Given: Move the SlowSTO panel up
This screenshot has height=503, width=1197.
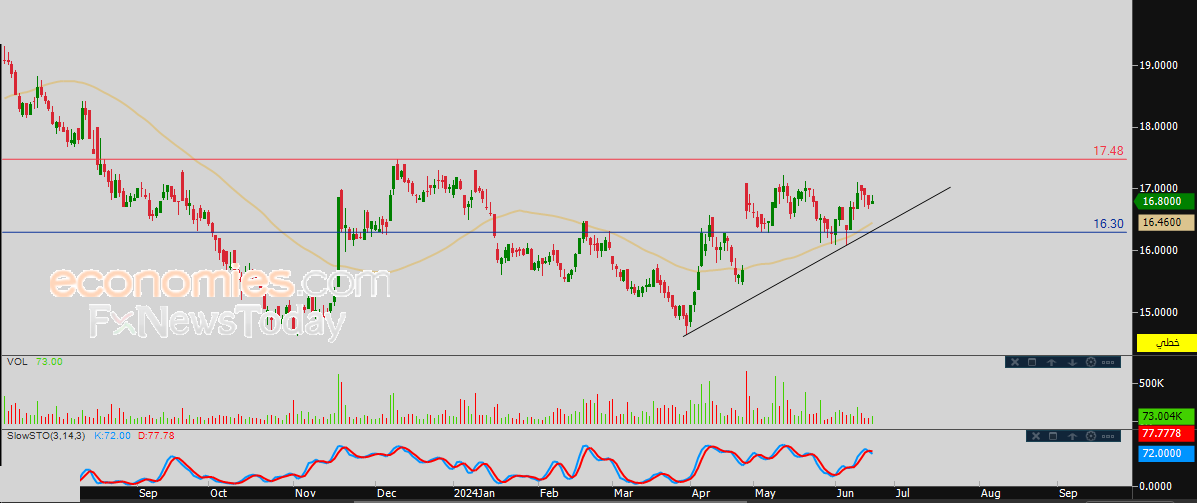Looking at the screenshot, I should 1072,436.
